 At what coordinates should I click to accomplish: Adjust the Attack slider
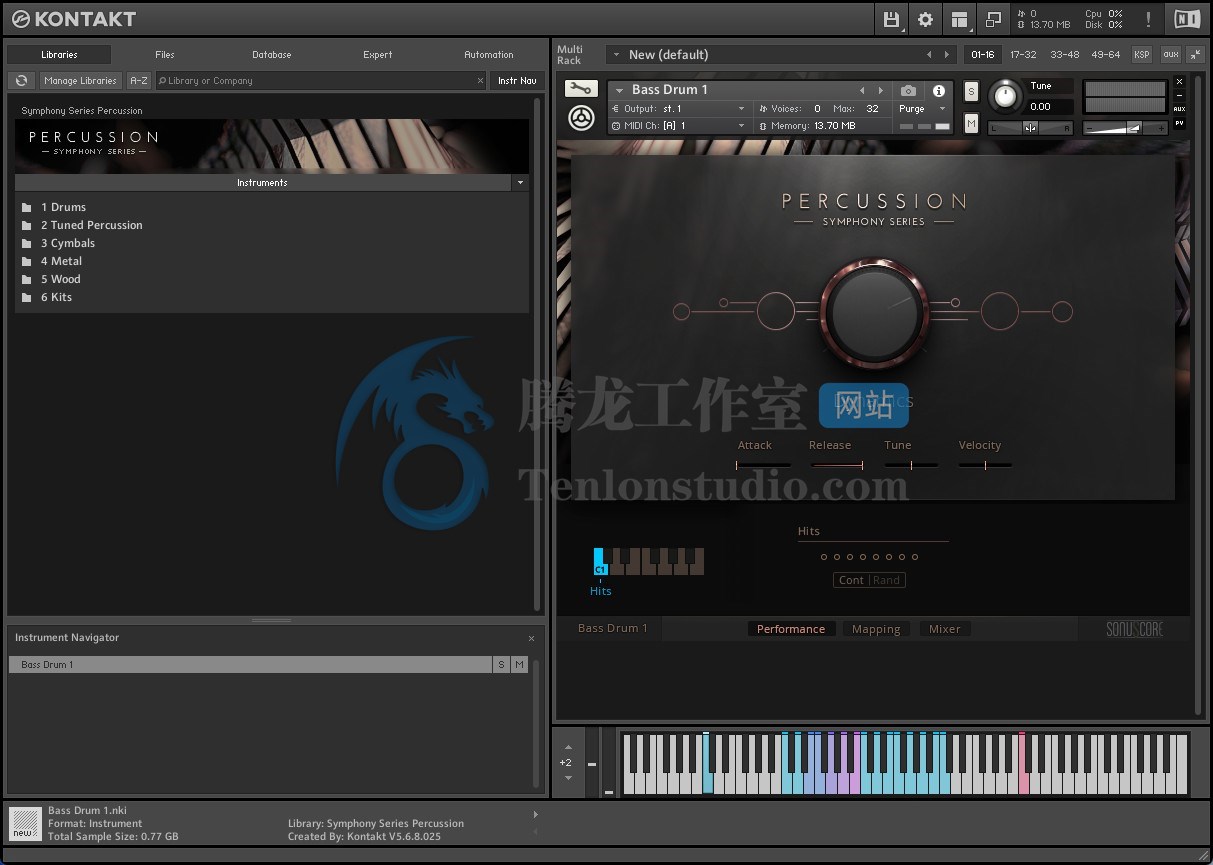coord(763,465)
